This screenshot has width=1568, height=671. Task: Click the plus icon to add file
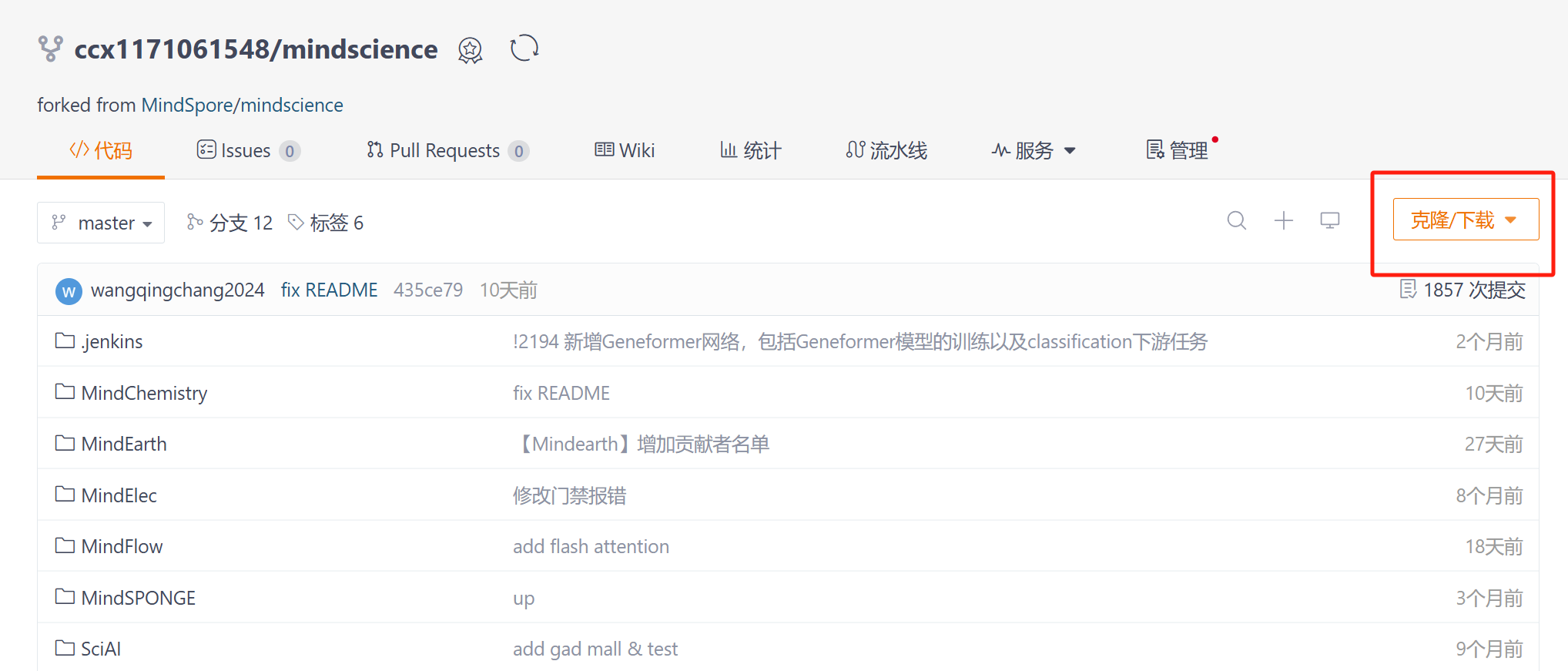tap(1284, 221)
